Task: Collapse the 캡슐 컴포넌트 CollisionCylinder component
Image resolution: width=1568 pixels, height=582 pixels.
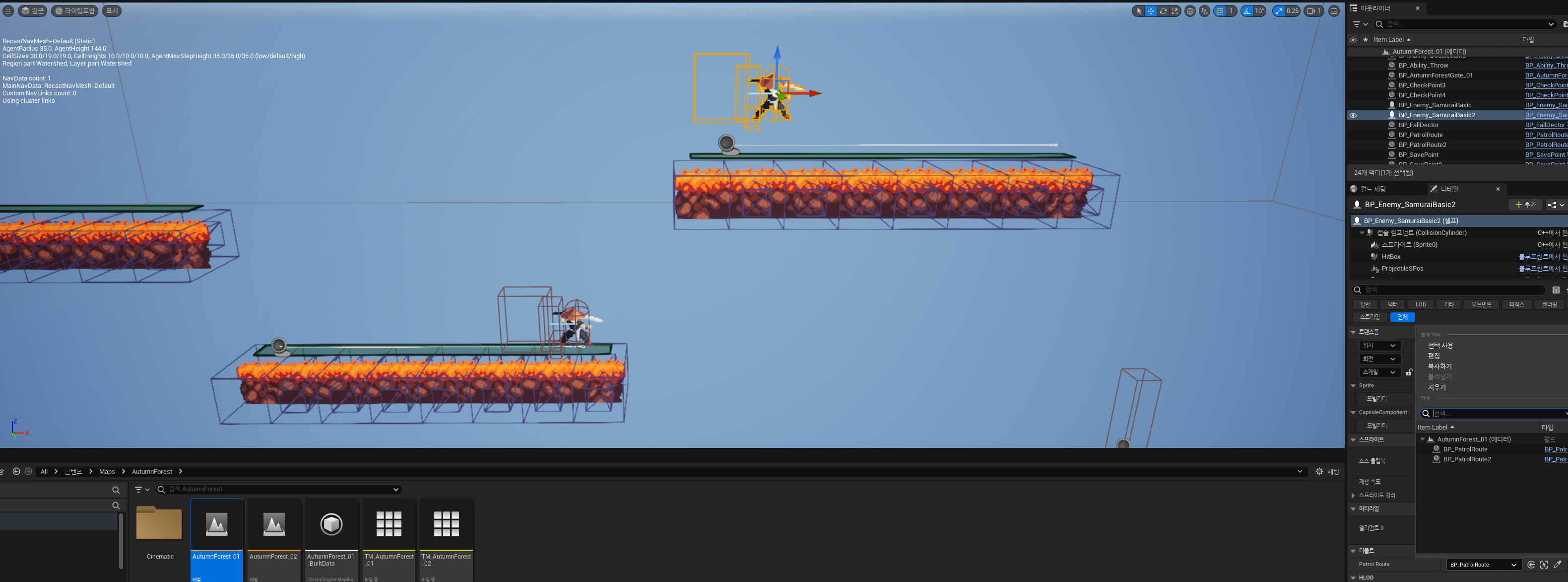Action: click(1362, 233)
